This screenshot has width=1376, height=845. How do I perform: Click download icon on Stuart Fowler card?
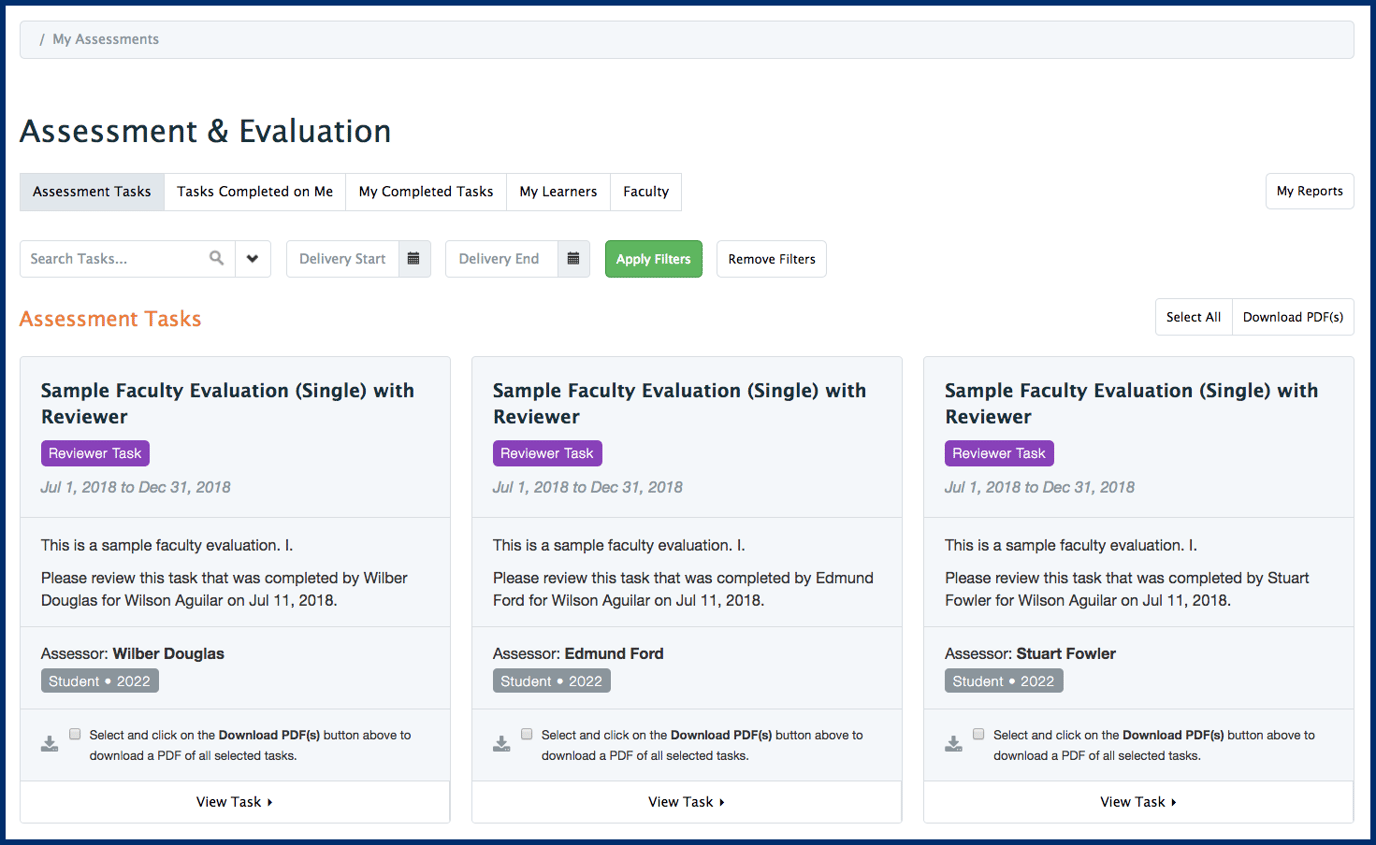(x=954, y=744)
